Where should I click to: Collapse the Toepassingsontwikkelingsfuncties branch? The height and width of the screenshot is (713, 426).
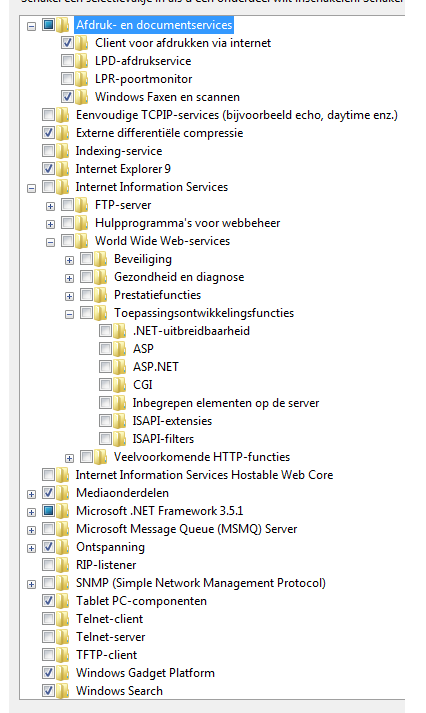[x=69, y=314]
